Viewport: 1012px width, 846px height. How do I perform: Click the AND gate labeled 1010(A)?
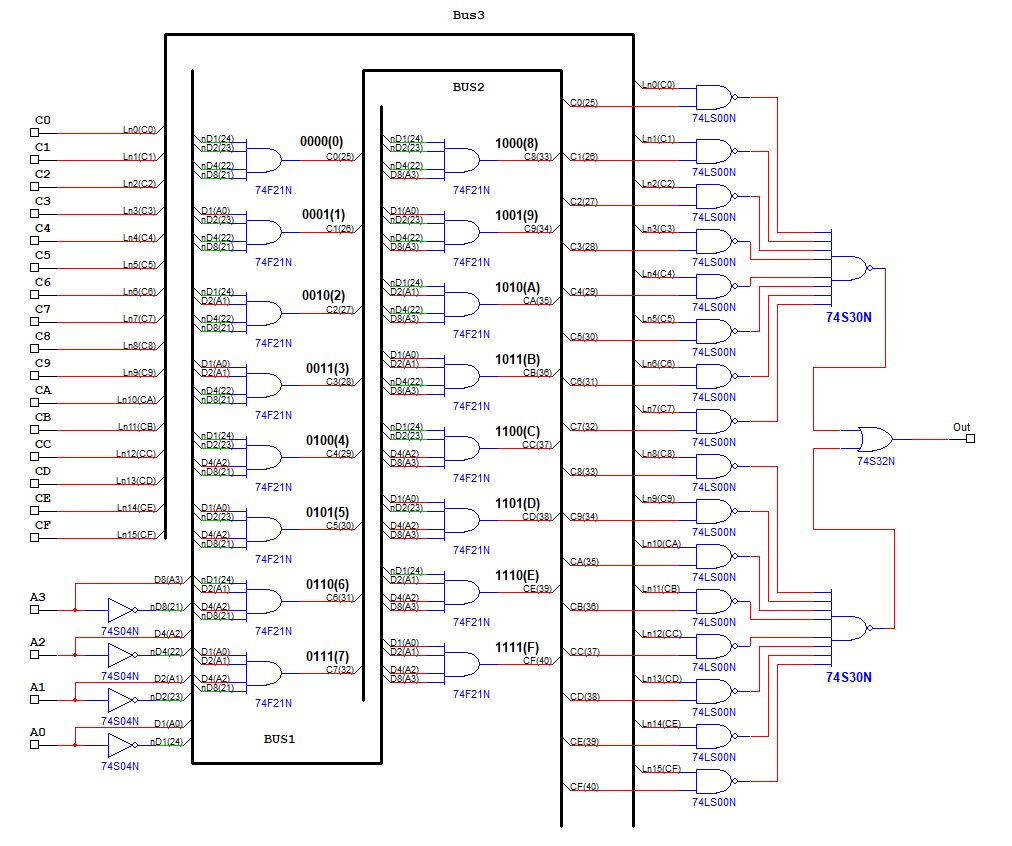click(x=461, y=302)
